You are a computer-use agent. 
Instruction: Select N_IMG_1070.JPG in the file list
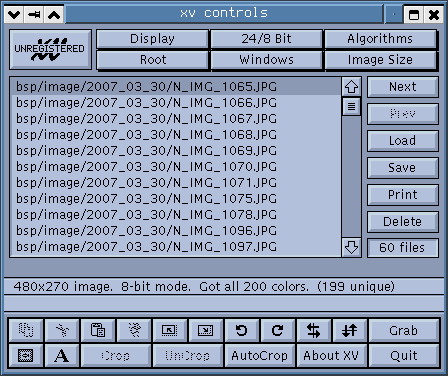175,167
